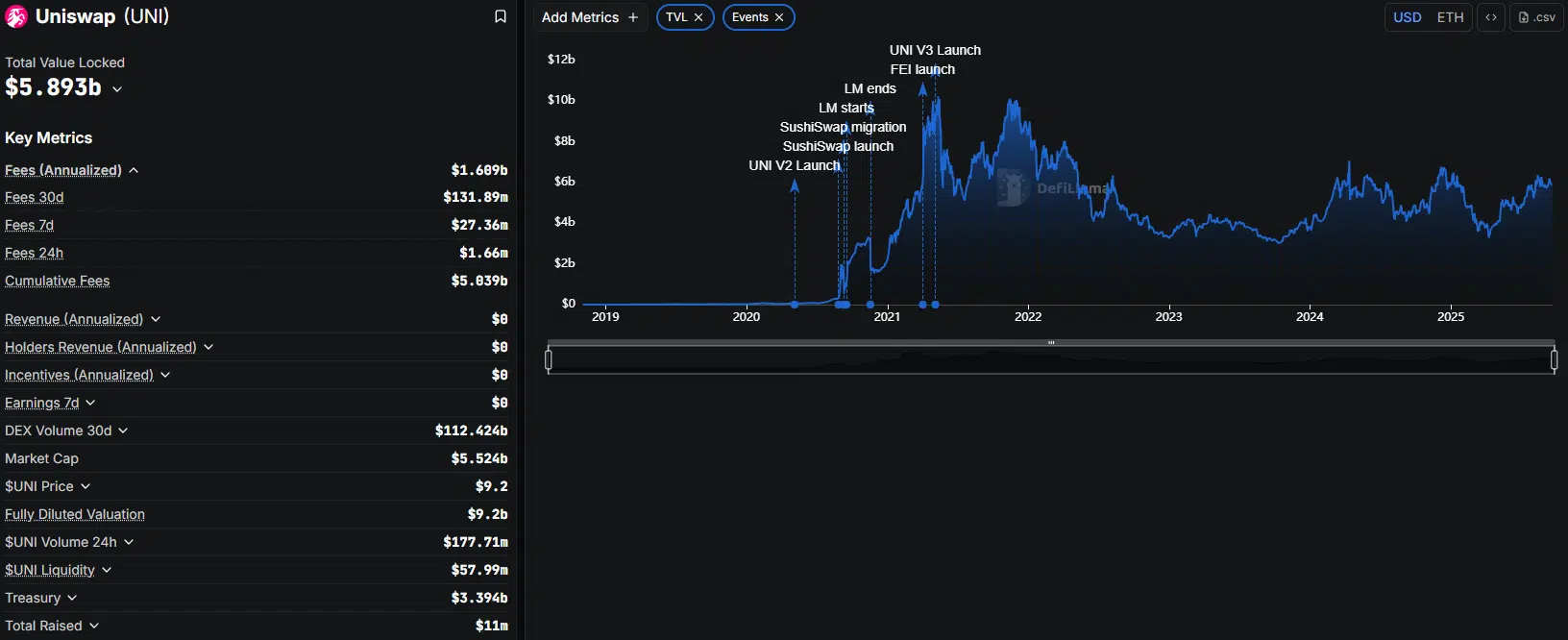Click plus icon in Add Metrics

tap(632, 17)
